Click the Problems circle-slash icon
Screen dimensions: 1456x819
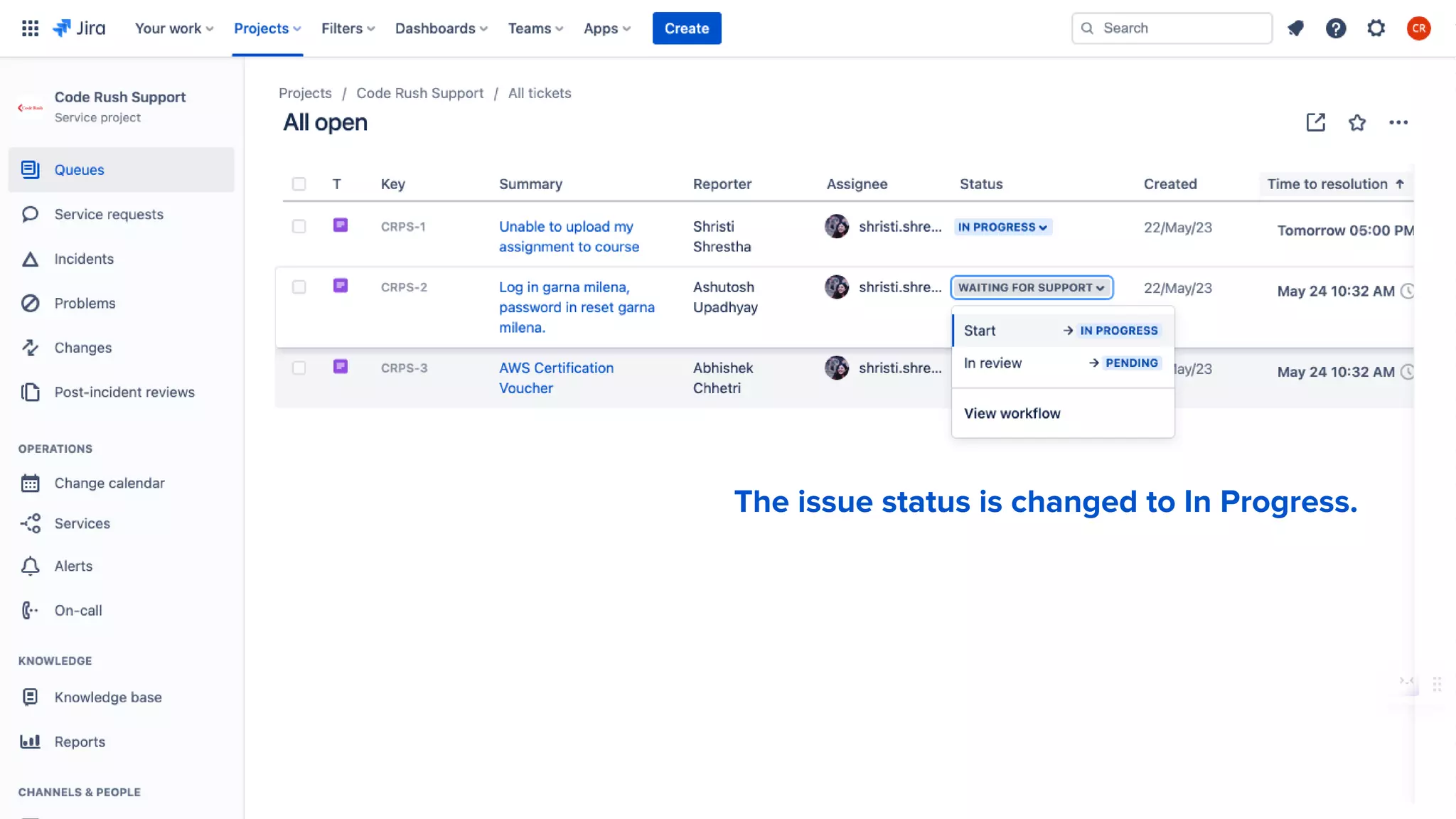30,303
